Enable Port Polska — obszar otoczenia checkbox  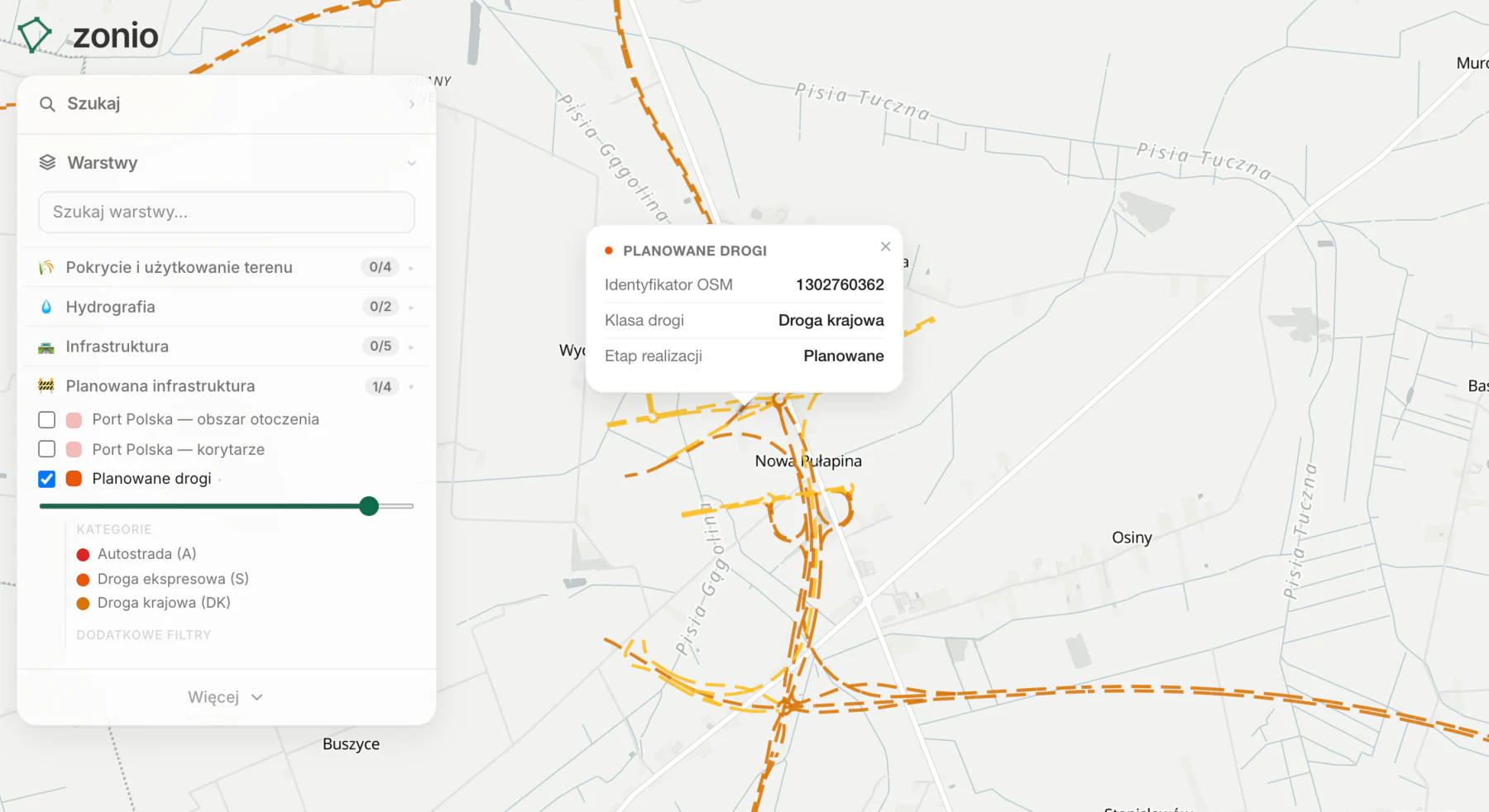[x=47, y=420]
